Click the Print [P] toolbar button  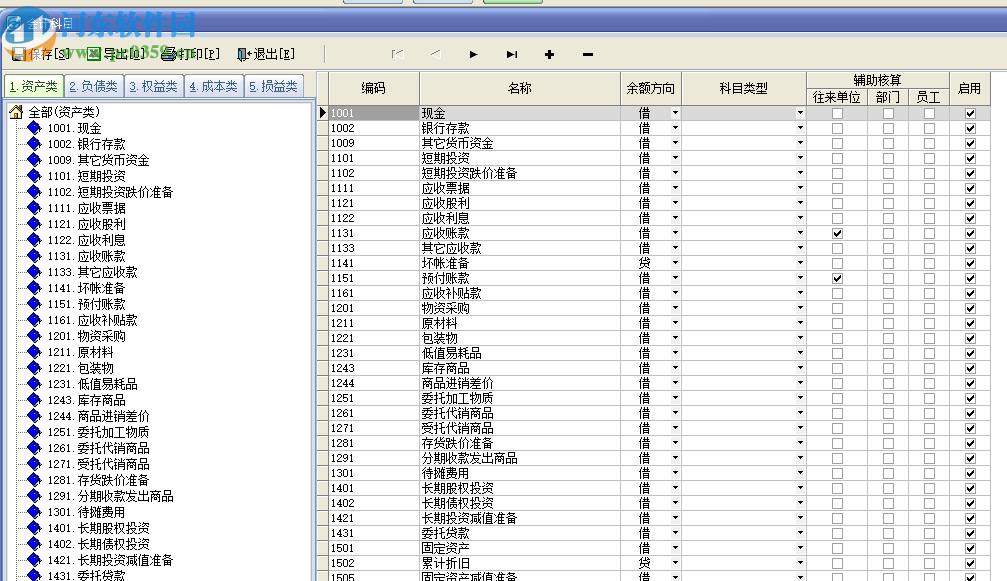click(190, 54)
